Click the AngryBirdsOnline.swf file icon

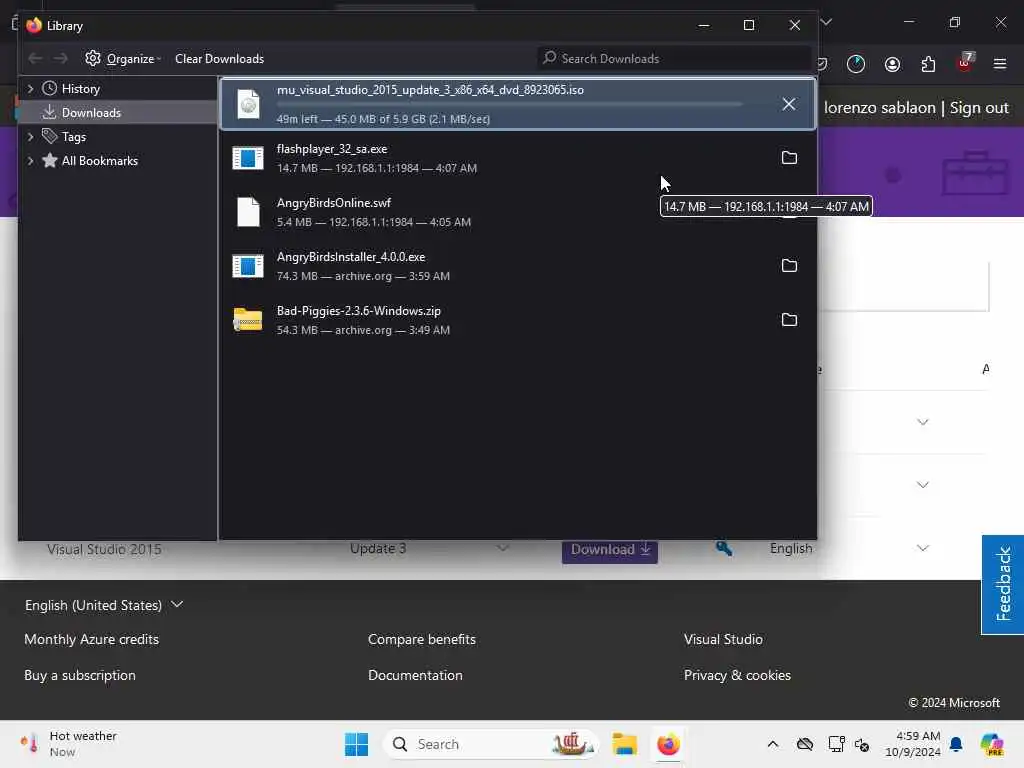coord(248,212)
